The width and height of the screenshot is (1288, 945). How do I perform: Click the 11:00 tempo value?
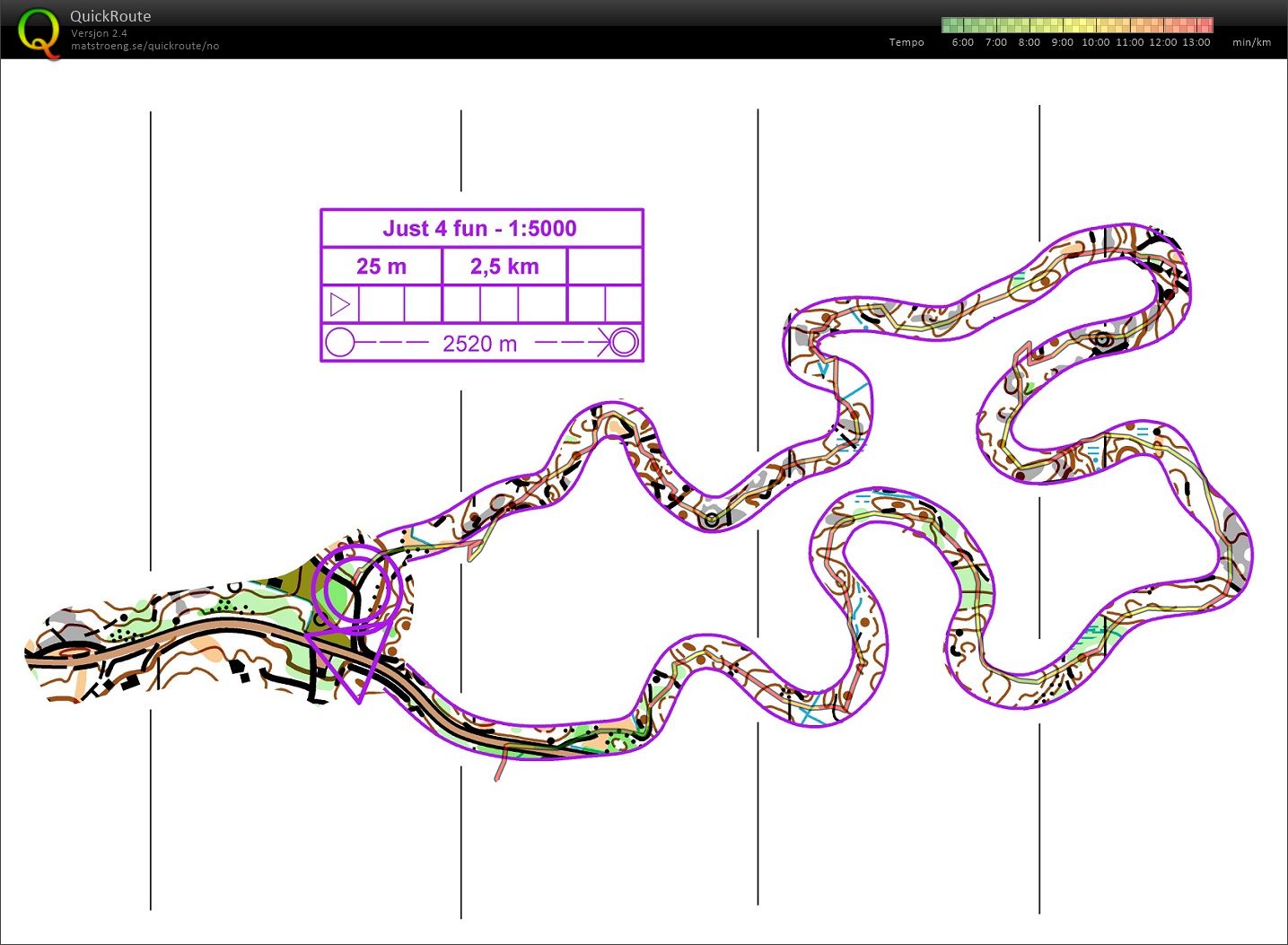pyautogui.click(x=1129, y=42)
